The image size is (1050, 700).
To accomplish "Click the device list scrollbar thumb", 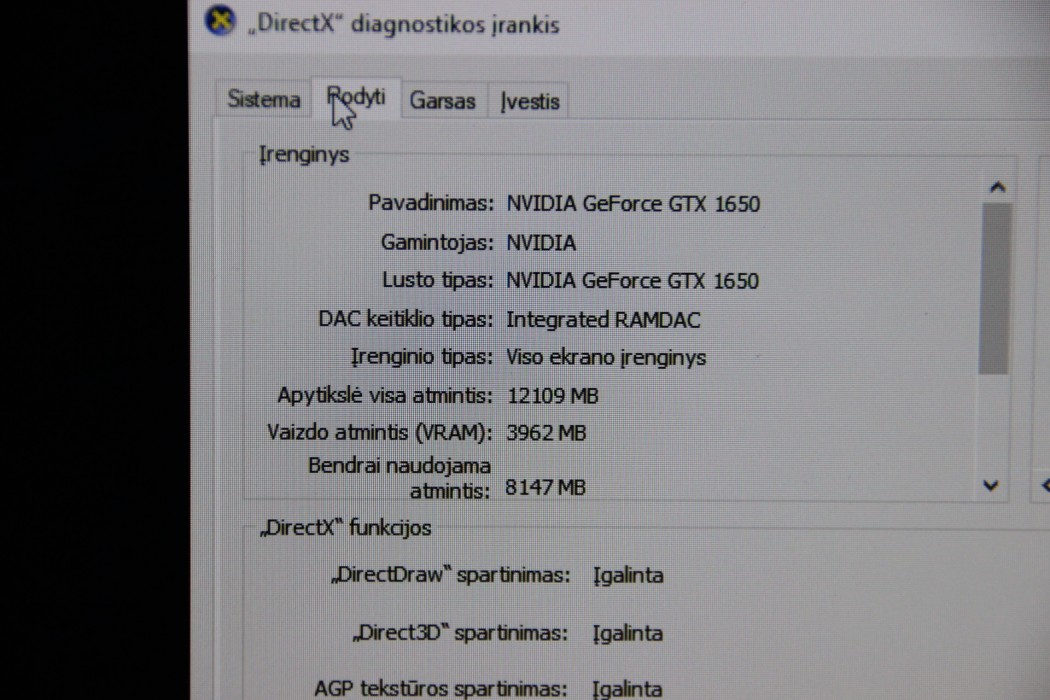I will (995, 288).
